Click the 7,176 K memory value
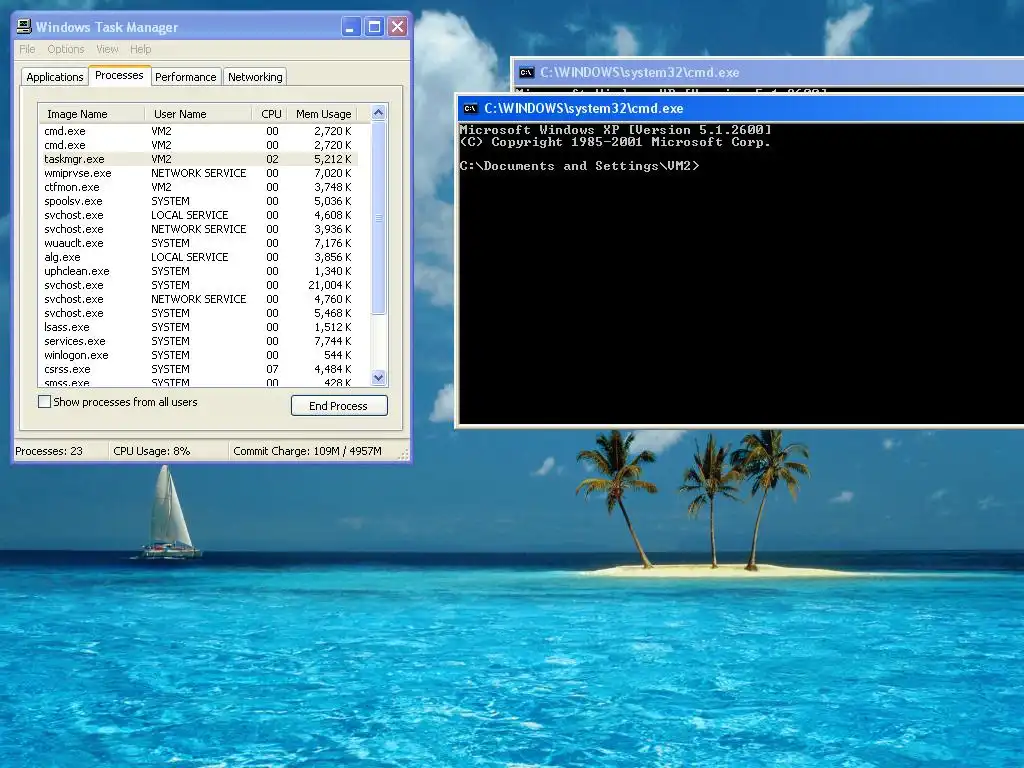Viewport: 1024px width, 768px height. (332, 243)
